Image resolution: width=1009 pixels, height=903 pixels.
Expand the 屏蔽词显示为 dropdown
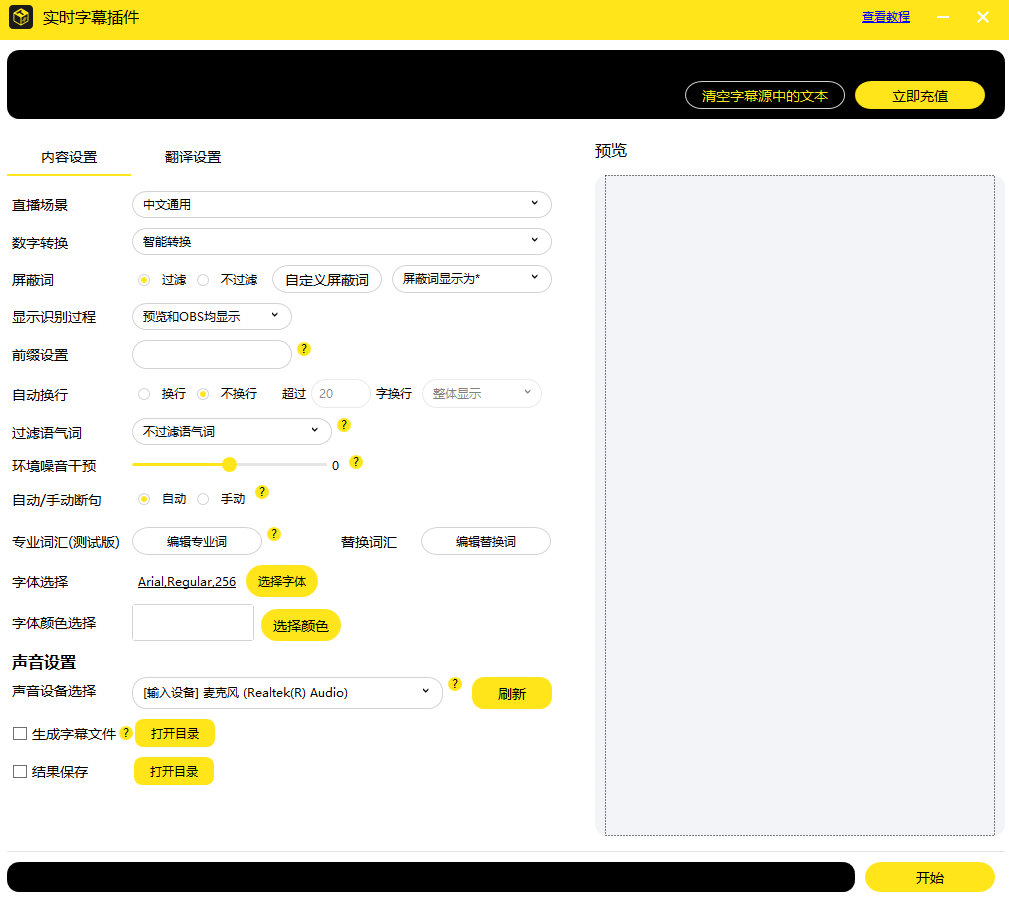pyautogui.click(x=471, y=279)
